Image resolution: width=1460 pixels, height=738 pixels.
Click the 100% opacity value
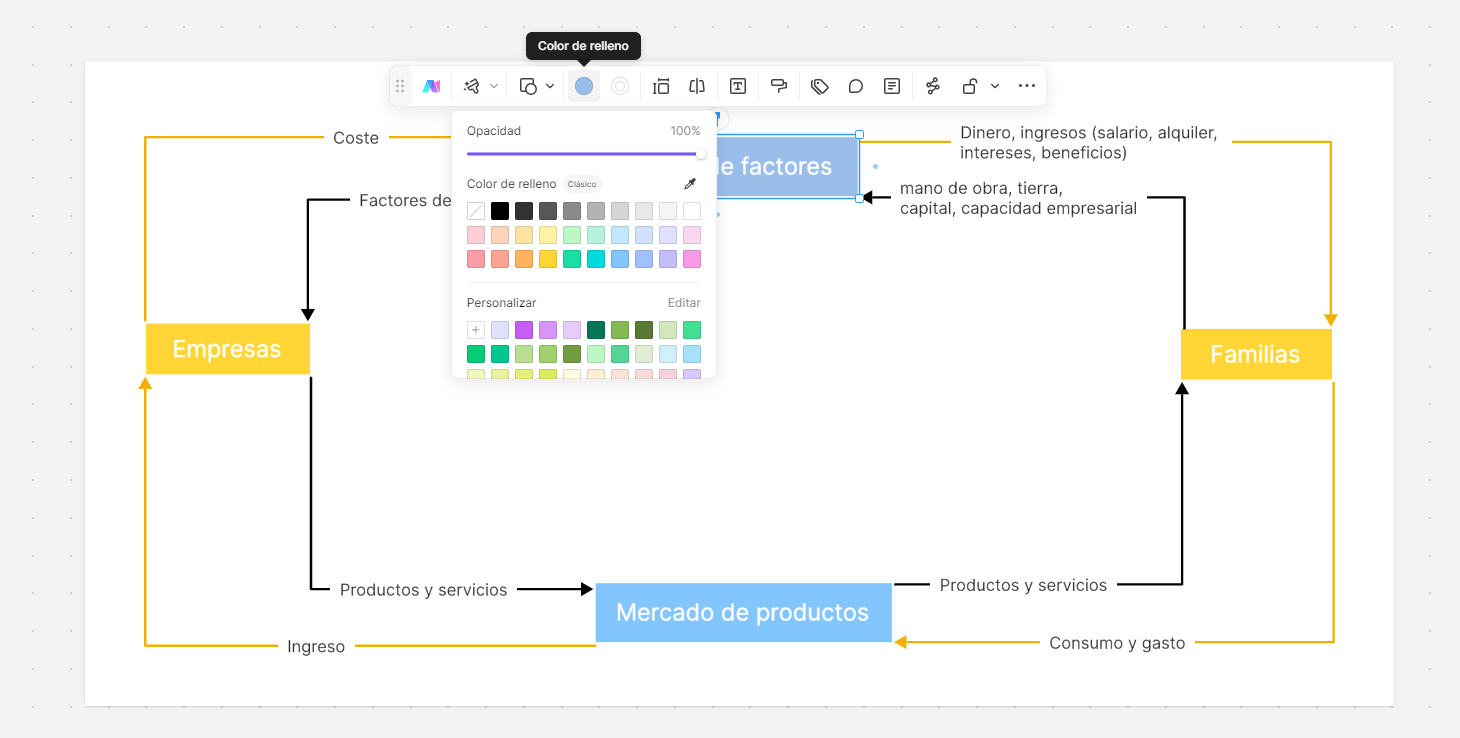point(685,131)
